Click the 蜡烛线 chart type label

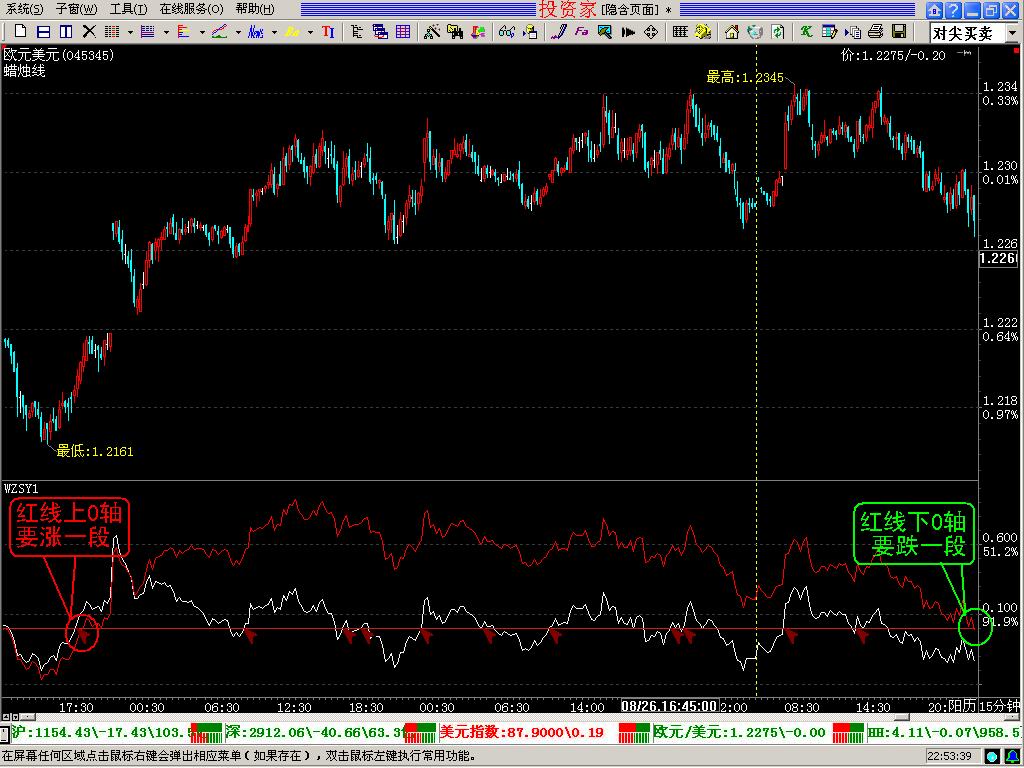(x=25, y=71)
